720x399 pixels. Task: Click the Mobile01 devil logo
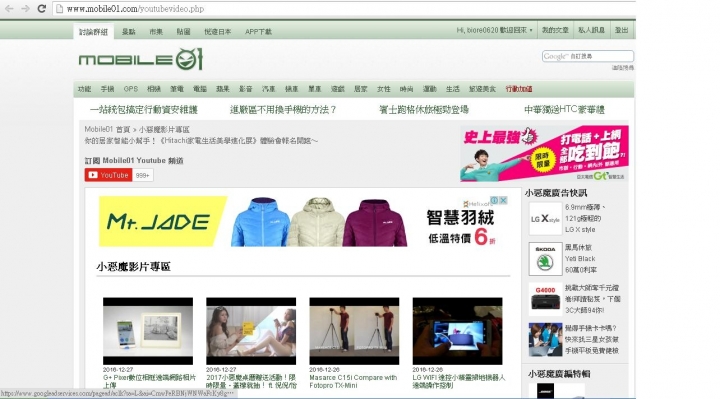click(189, 59)
